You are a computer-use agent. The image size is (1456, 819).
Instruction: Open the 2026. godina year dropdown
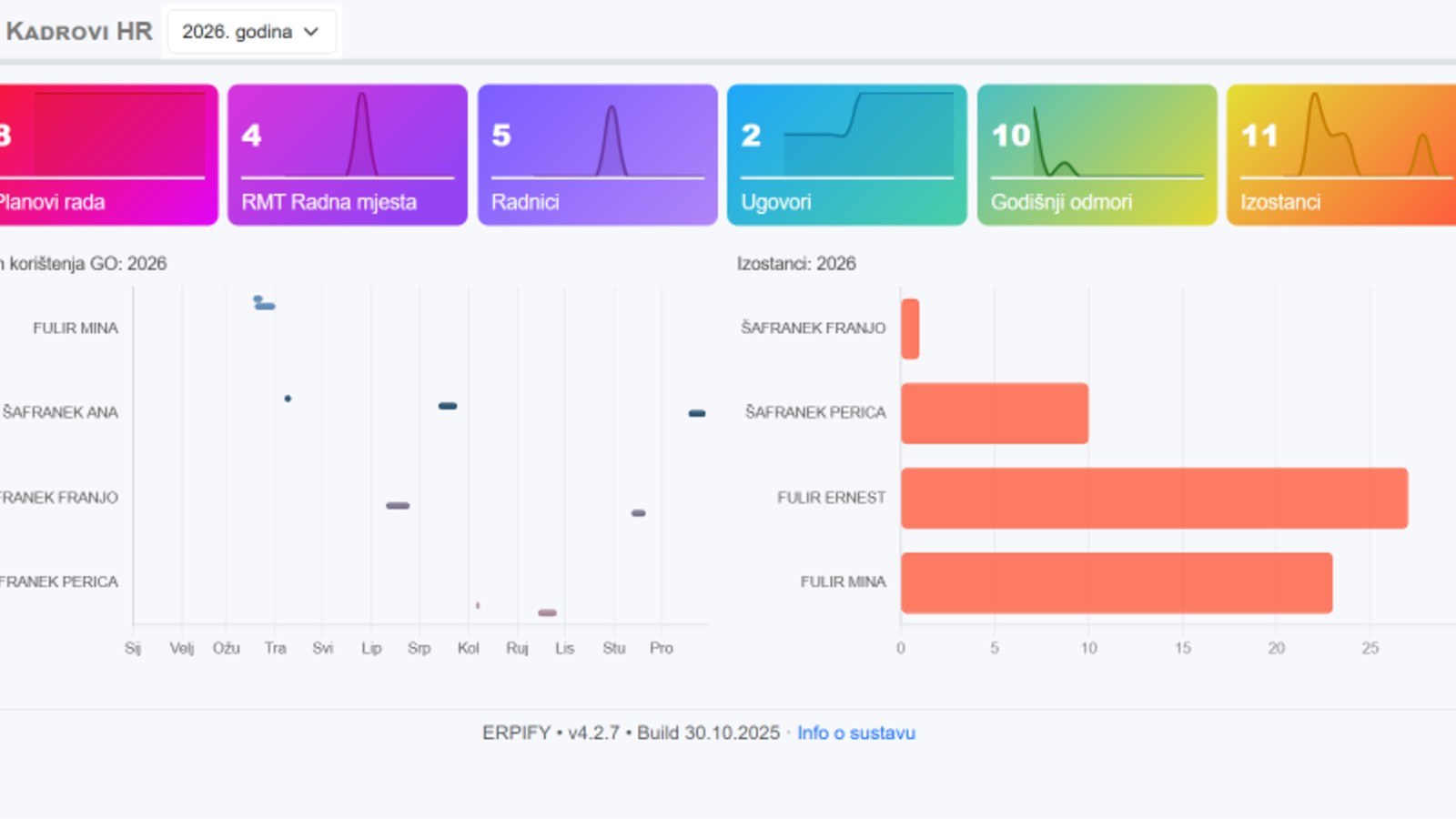click(251, 32)
